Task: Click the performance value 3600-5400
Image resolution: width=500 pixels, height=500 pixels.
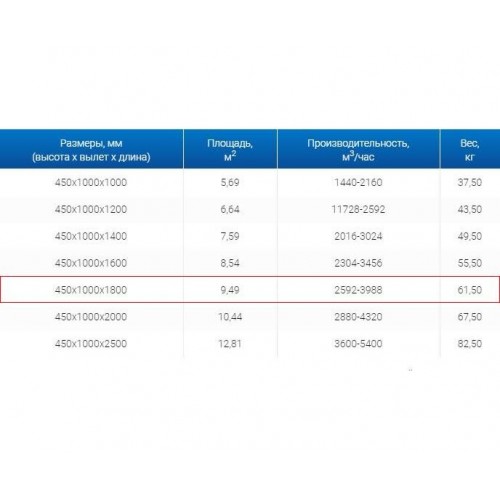Action: (358, 344)
